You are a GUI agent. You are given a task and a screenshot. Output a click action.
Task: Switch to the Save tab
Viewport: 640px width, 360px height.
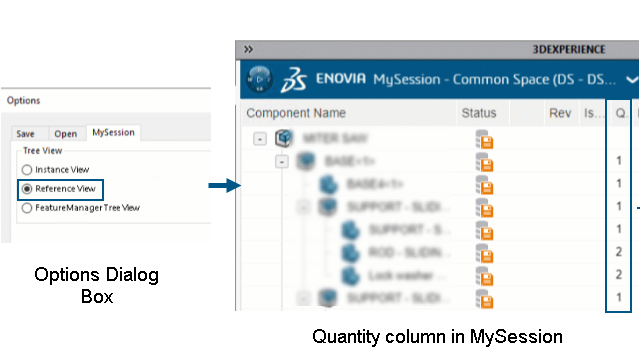25,134
